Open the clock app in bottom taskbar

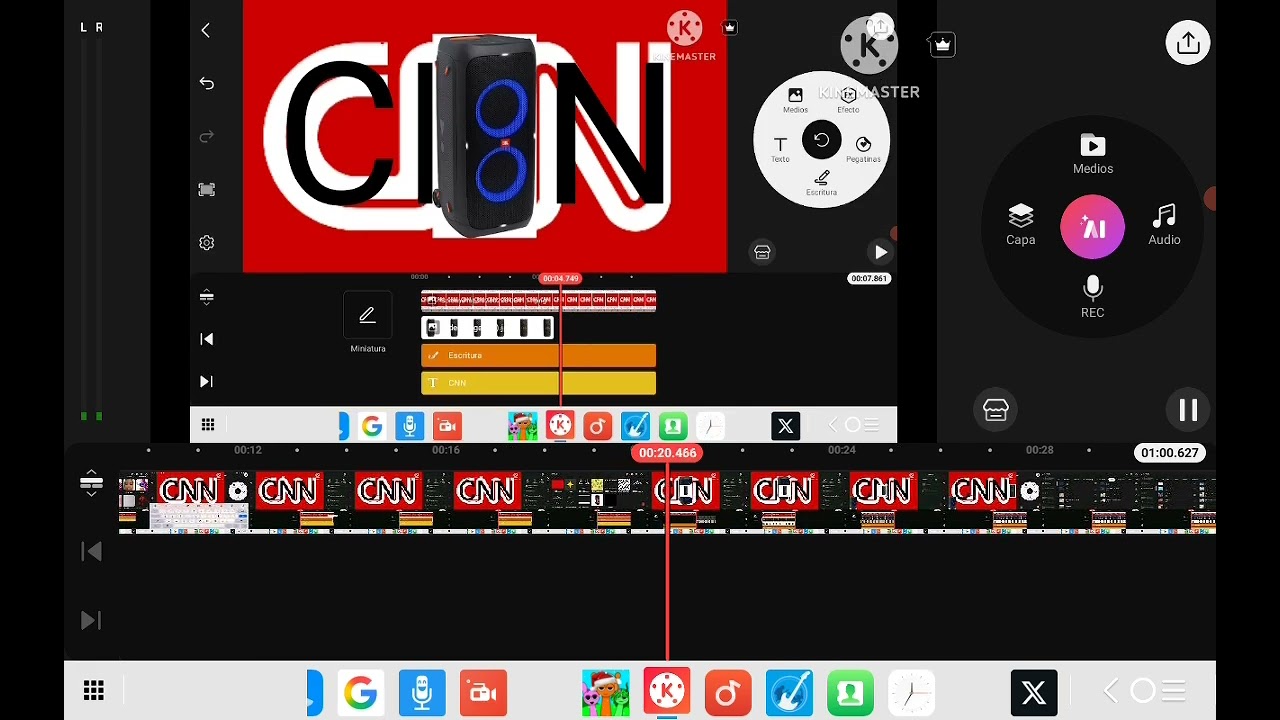911,692
